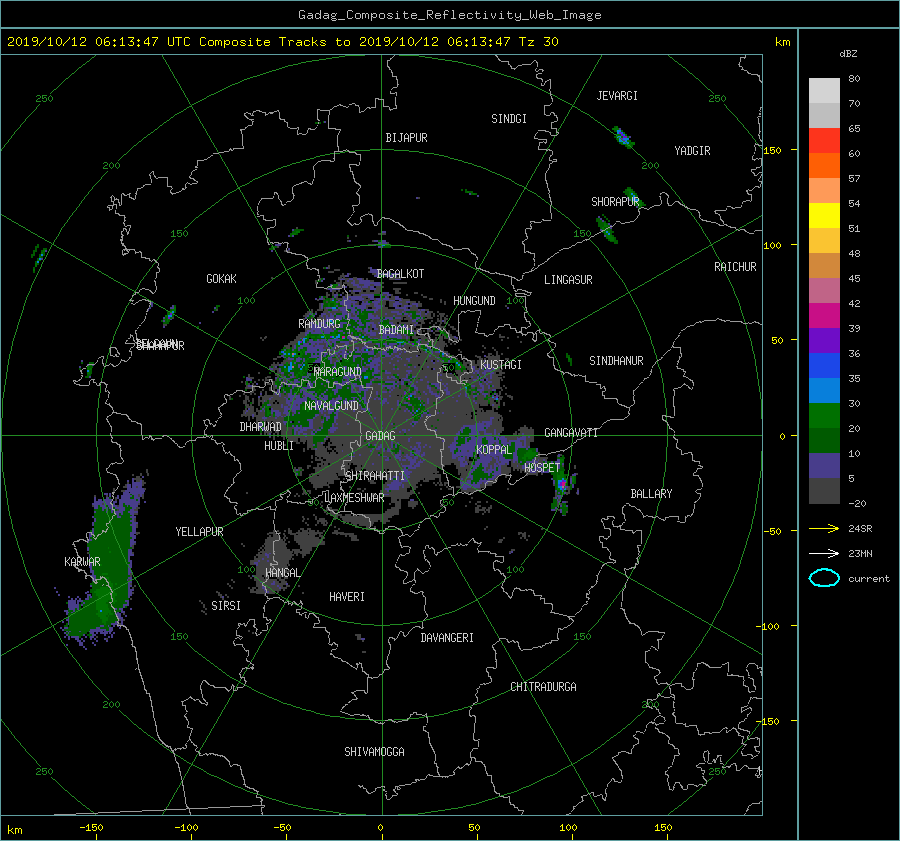The height and width of the screenshot is (841, 900).
Task: Click the cyan 'current' ellipse legend icon
Action: coord(824,578)
